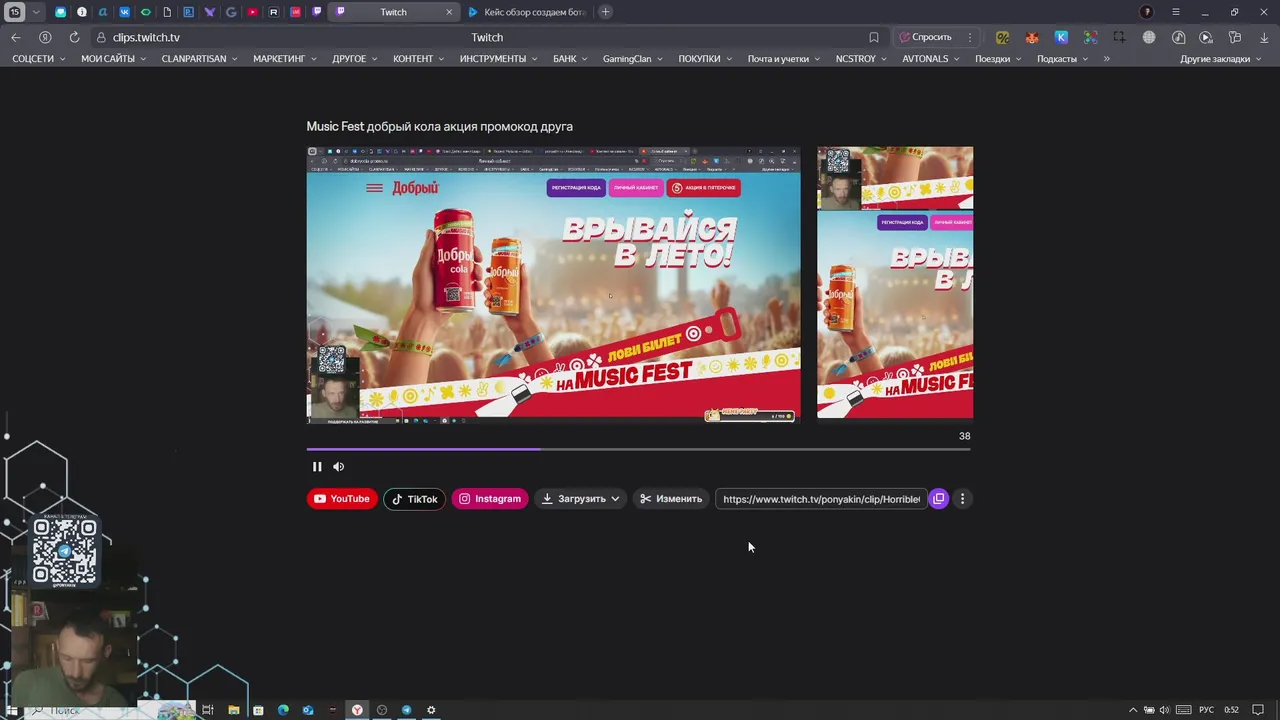Start the screenshot capture tool
This screenshot has width=1280, height=720.
(1119, 37)
